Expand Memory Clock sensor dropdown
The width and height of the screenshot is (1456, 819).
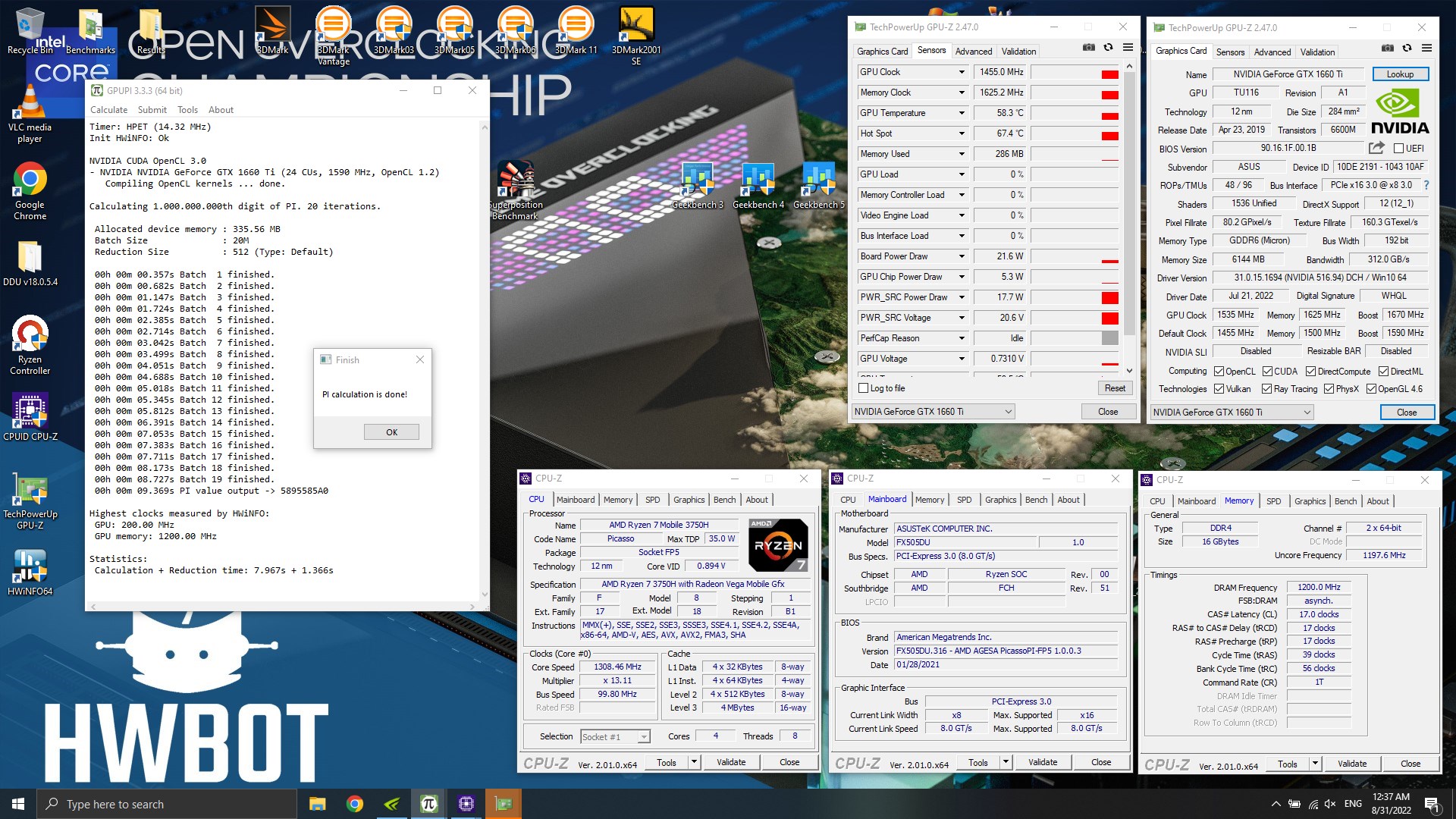(x=962, y=93)
